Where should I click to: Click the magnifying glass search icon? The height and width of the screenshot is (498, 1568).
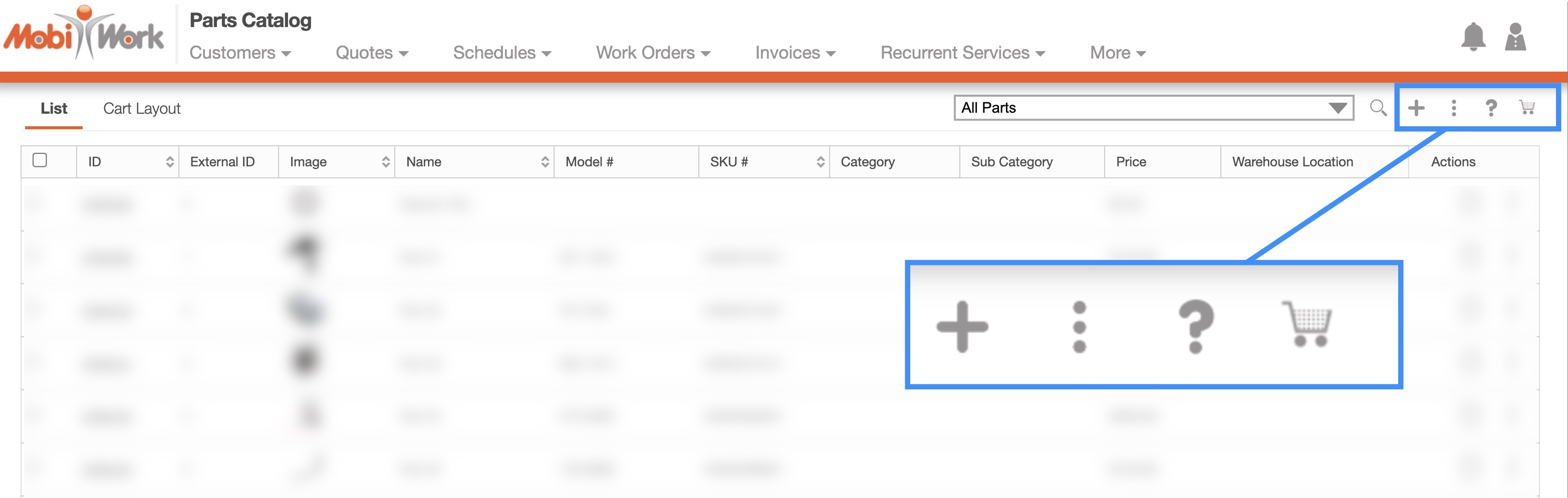1378,108
